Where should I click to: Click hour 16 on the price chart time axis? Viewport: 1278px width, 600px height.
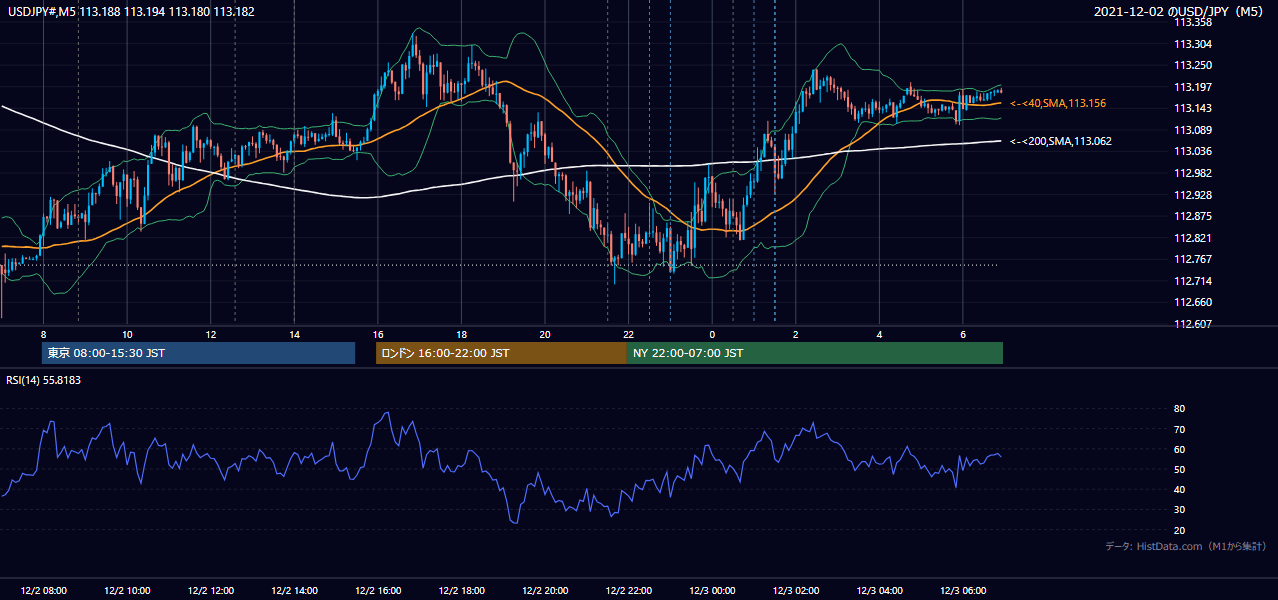click(x=378, y=334)
